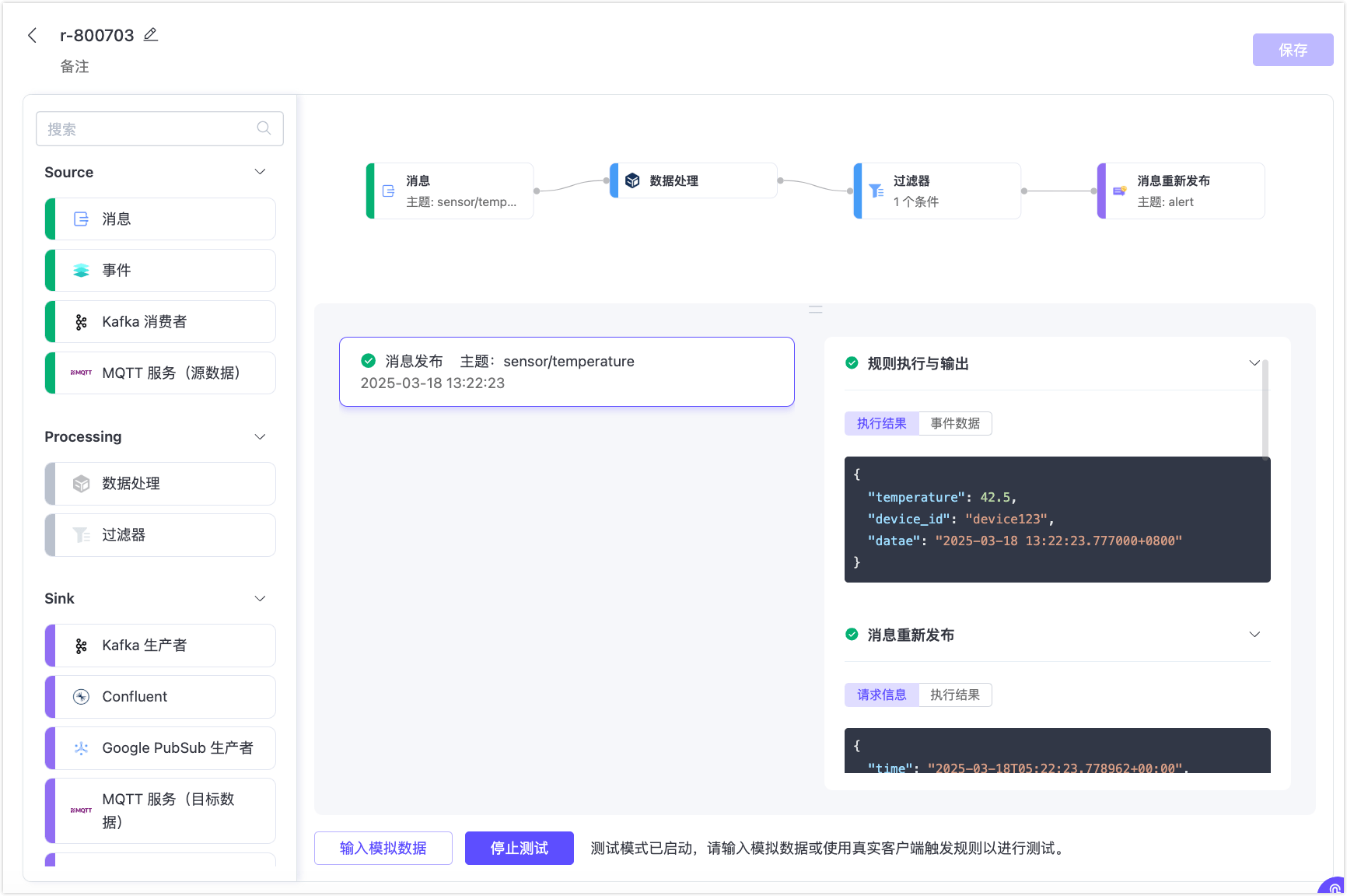Select the Confluent sink icon
The image size is (1347, 896).
coord(81,697)
